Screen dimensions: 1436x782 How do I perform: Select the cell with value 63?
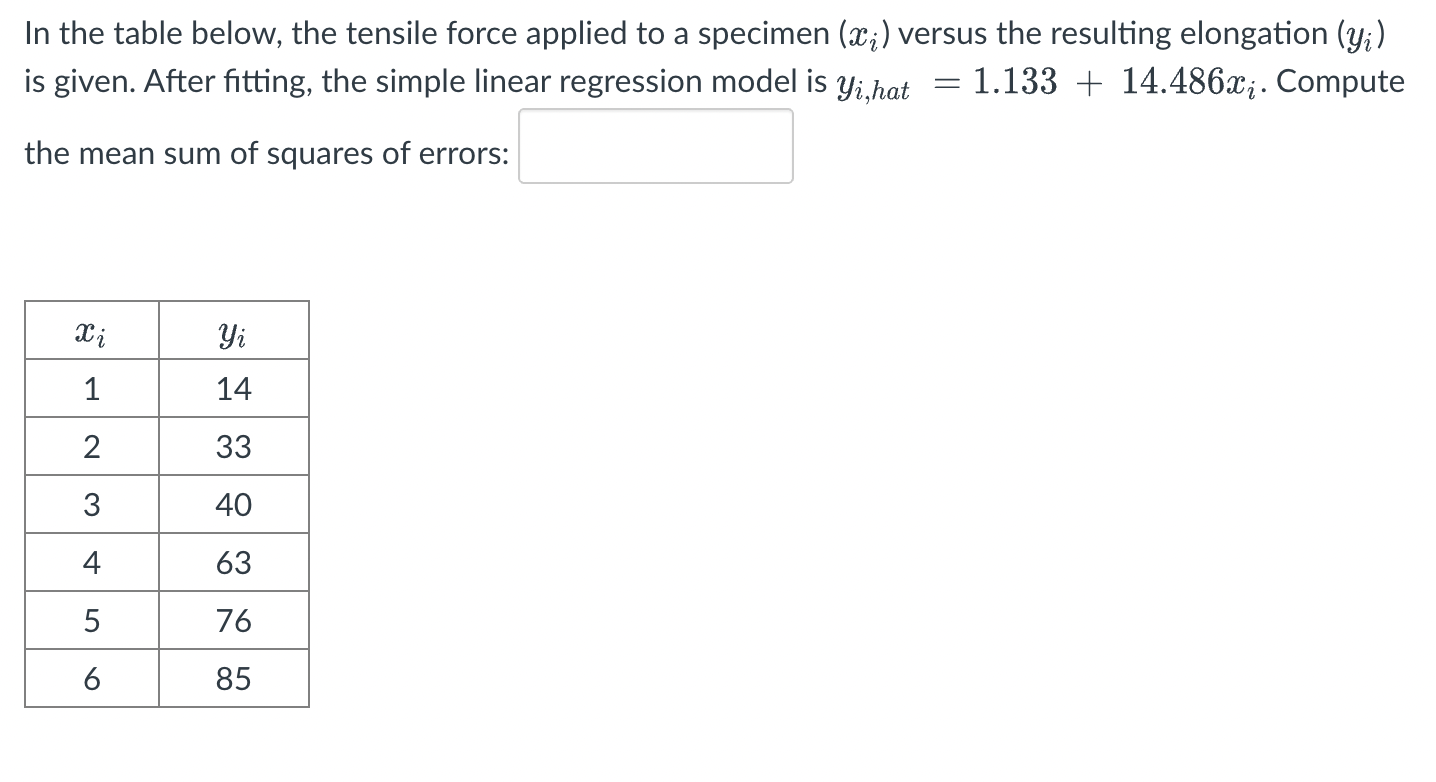pyautogui.click(x=233, y=563)
